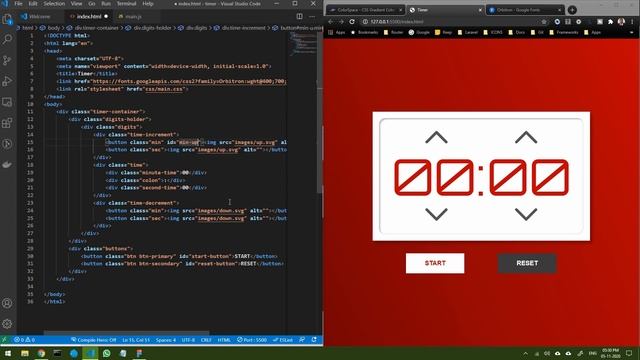The image size is (640, 360).
Task: Open the ICONS bookmark folder
Action: click(x=493, y=32)
